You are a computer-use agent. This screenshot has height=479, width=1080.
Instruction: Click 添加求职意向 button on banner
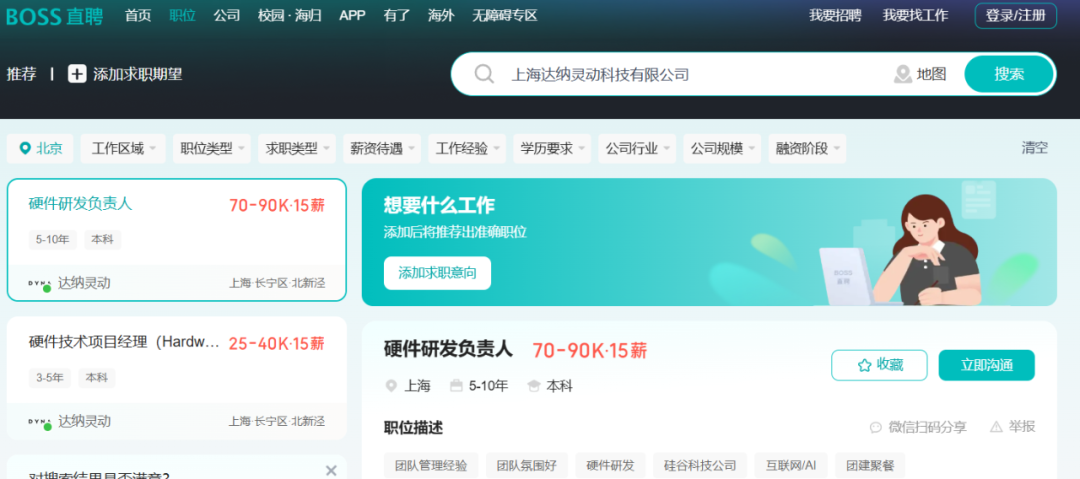(x=437, y=273)
